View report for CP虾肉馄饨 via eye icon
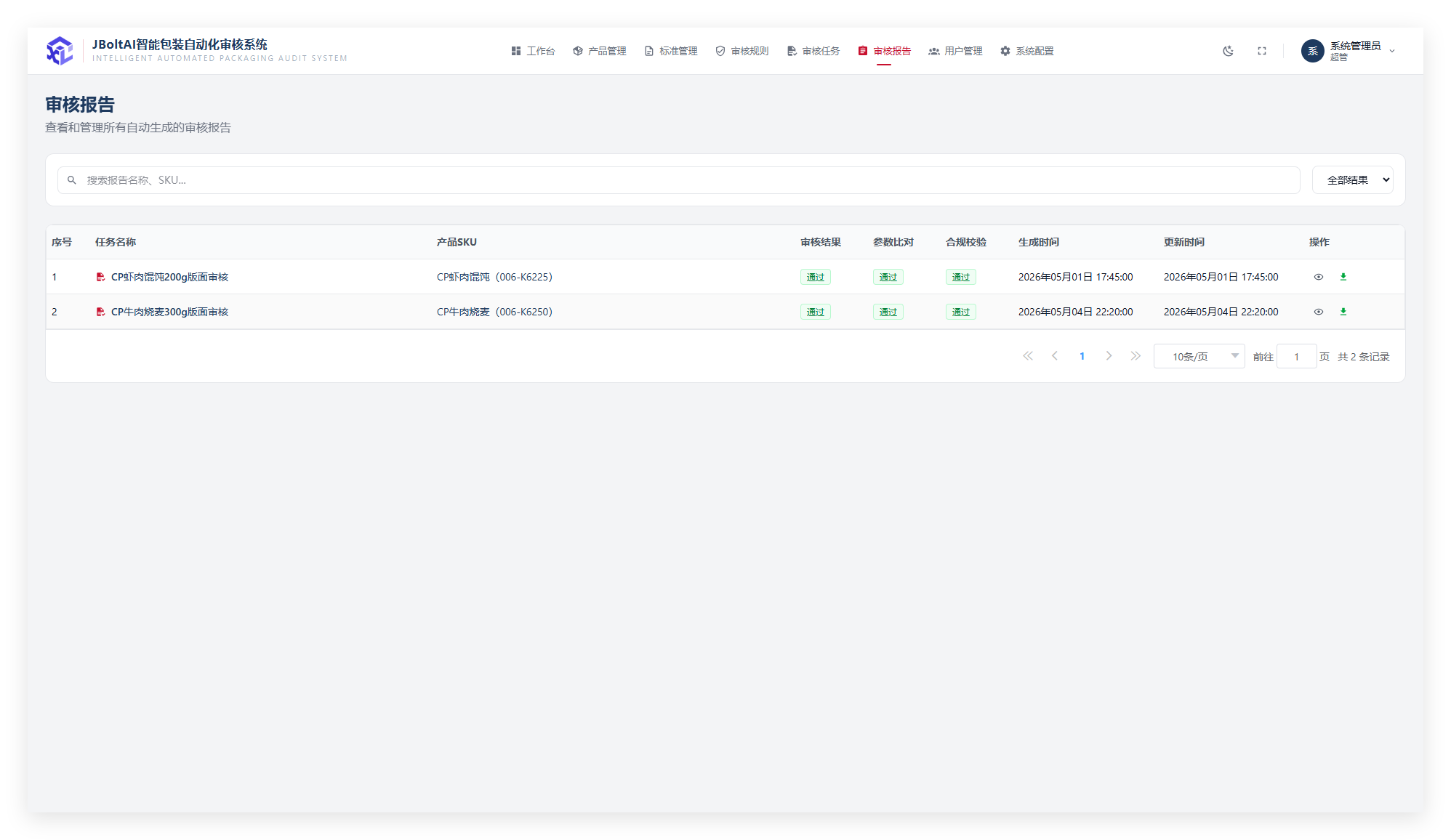 1319,277
